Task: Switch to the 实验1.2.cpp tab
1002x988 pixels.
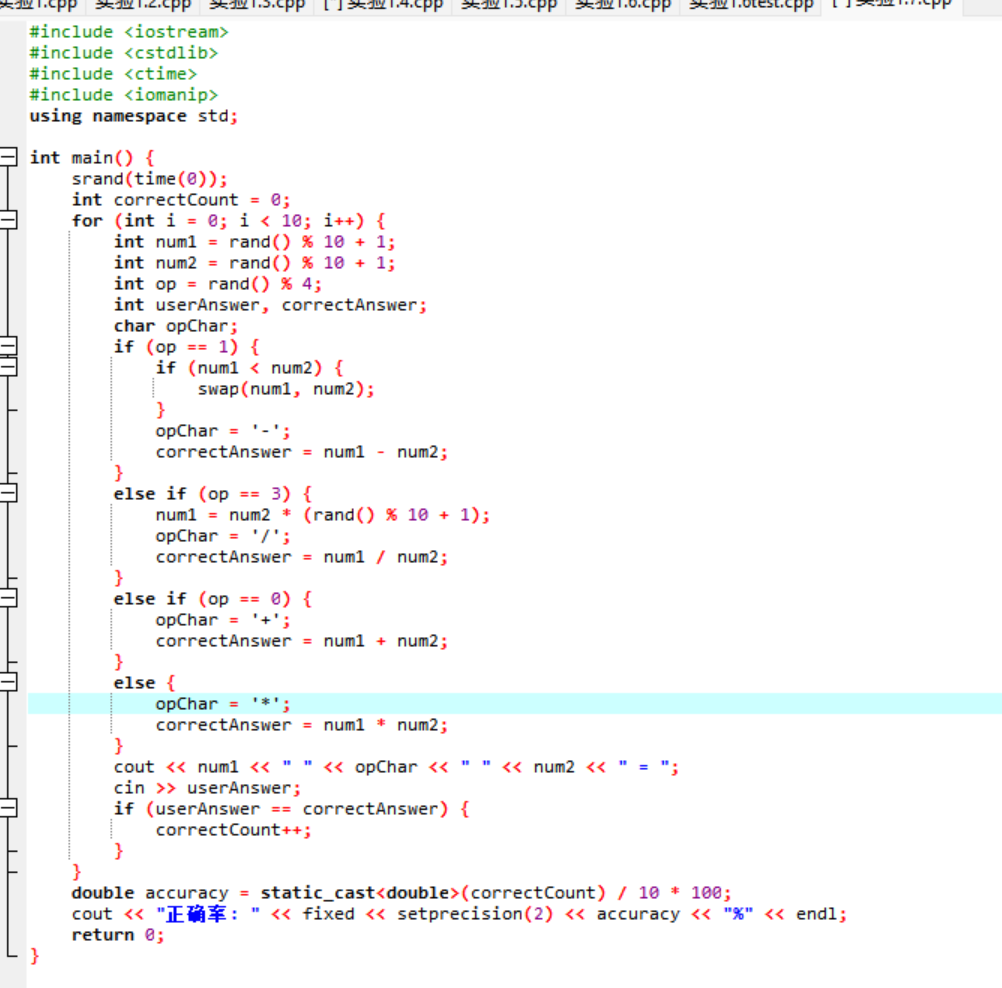Action: click(x=143, y=6)
